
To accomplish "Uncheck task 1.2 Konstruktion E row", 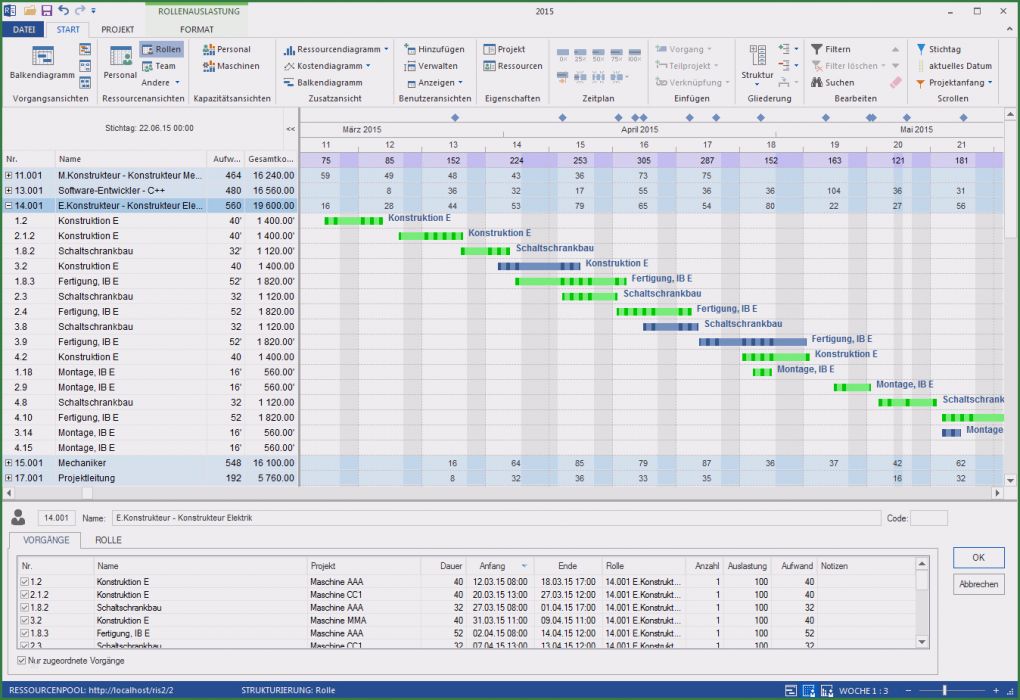I will coord(25,581).
